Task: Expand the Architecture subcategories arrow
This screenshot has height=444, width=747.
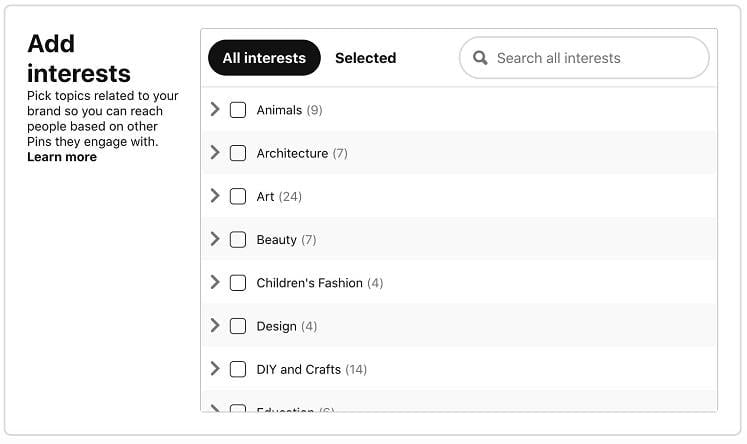Action: click(x=215, y=153)
